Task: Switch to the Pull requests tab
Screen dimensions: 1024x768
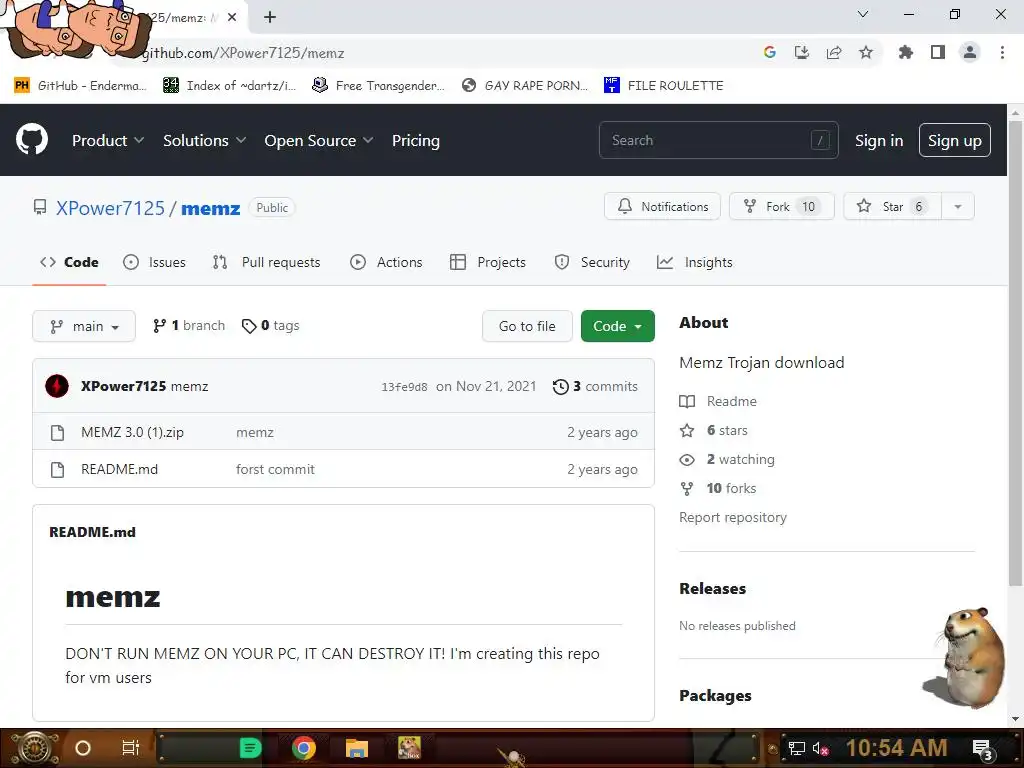Action: tap(266, 262)
